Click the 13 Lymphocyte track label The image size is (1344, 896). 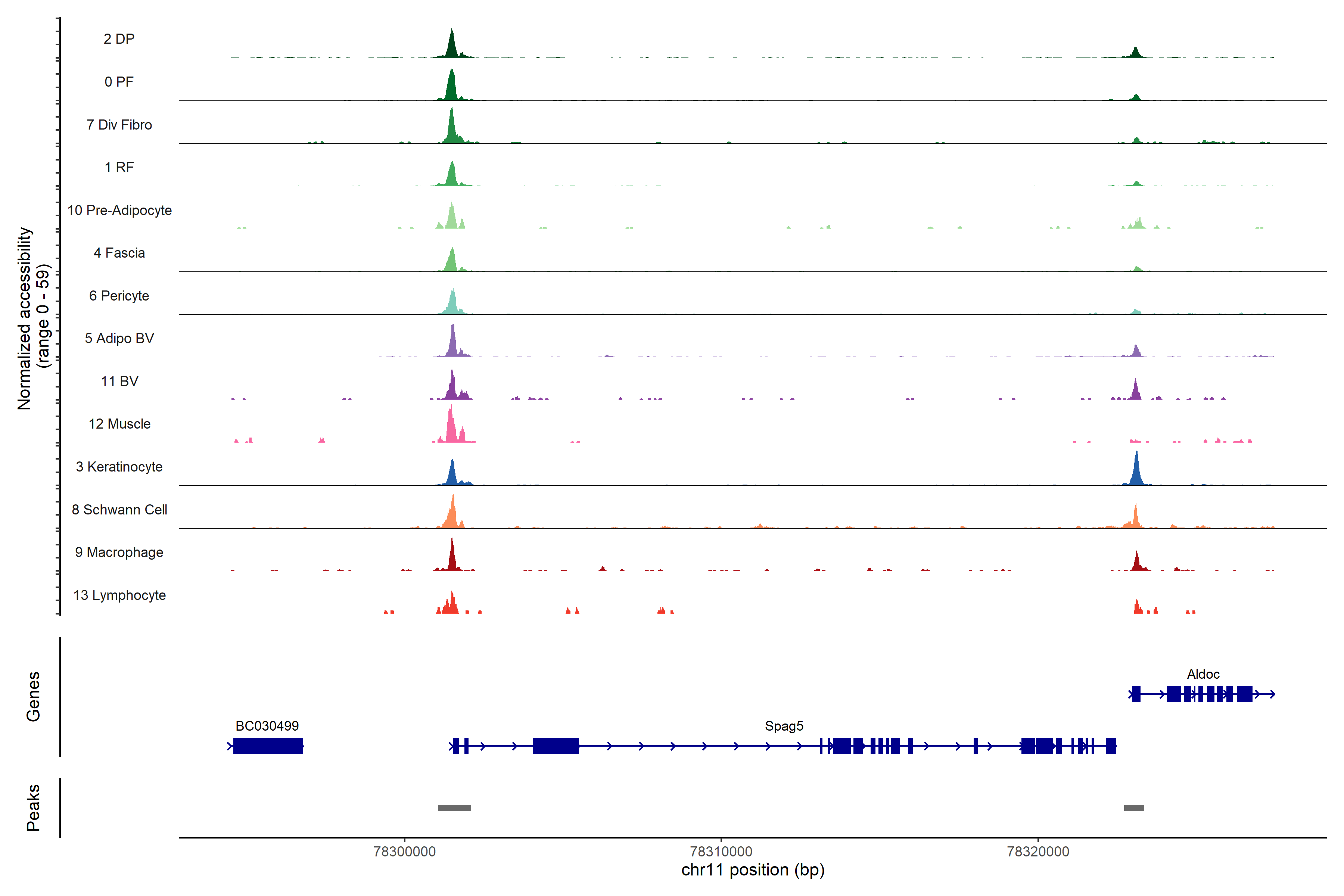coord(119,595)
